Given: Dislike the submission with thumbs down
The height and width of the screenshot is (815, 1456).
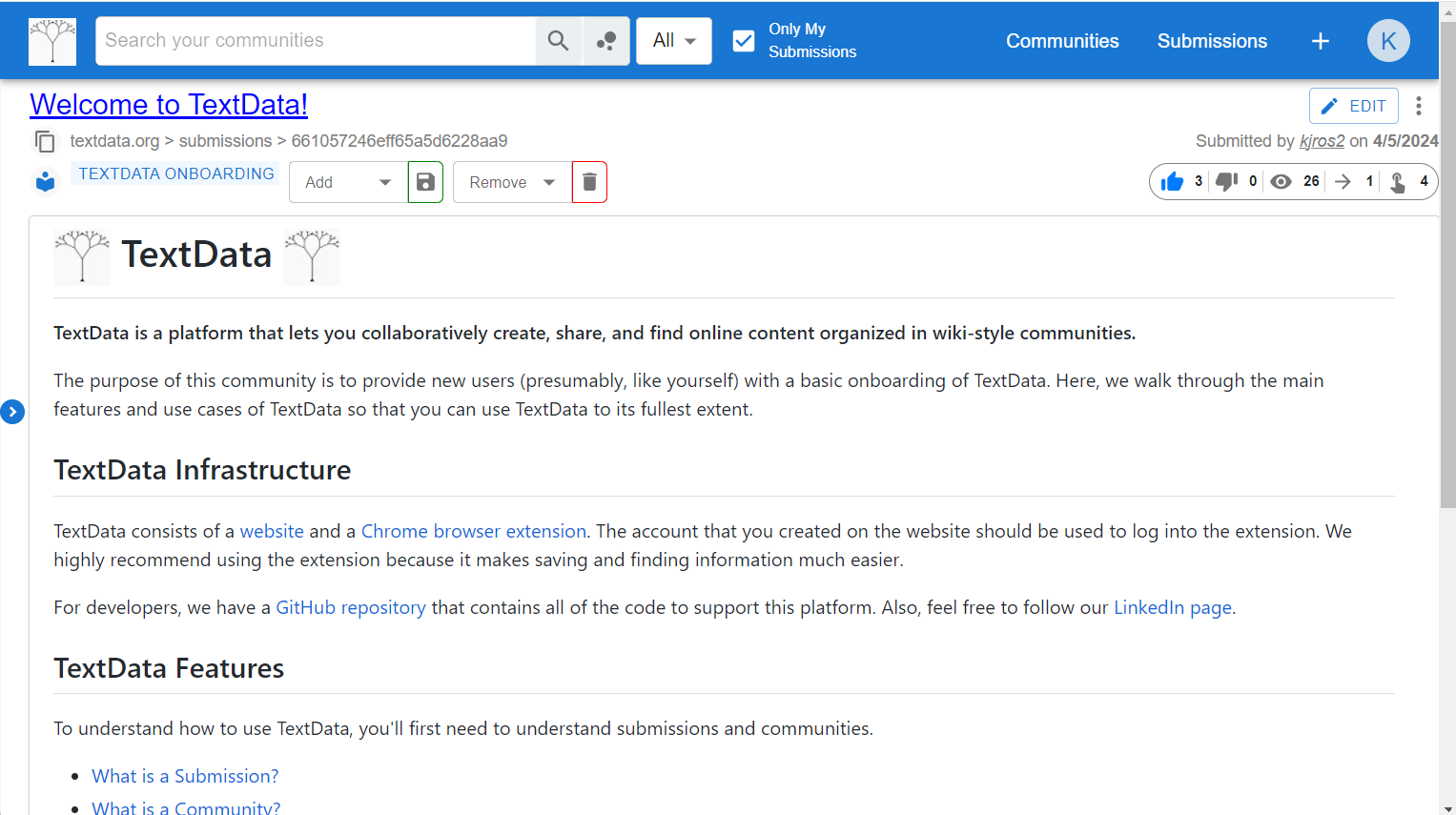Looking at the screenshot, I should coord(1226,182).
